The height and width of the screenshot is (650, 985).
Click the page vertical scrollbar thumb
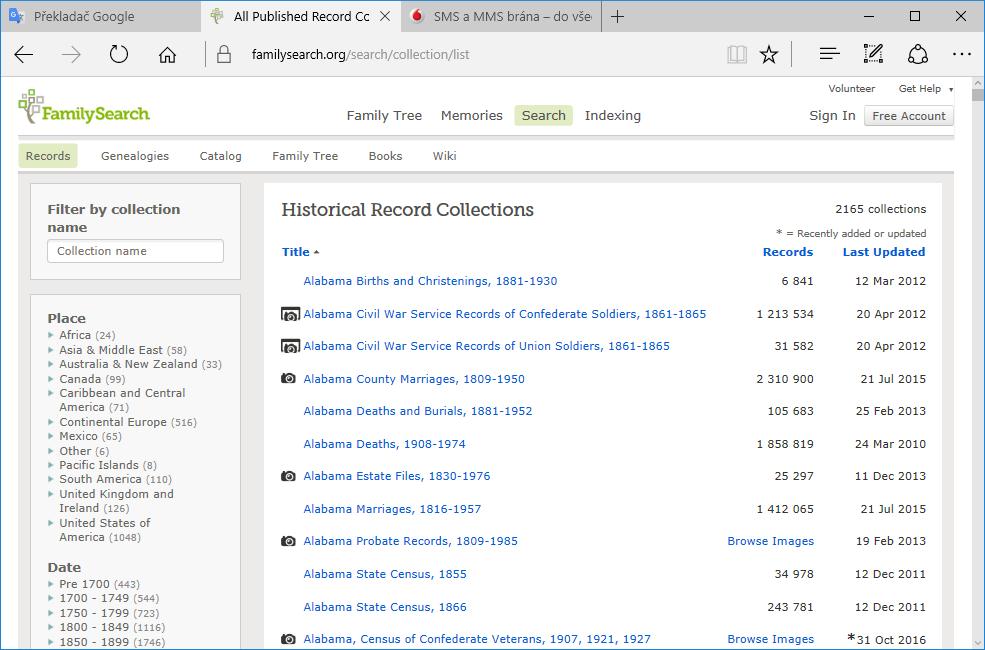977,95
